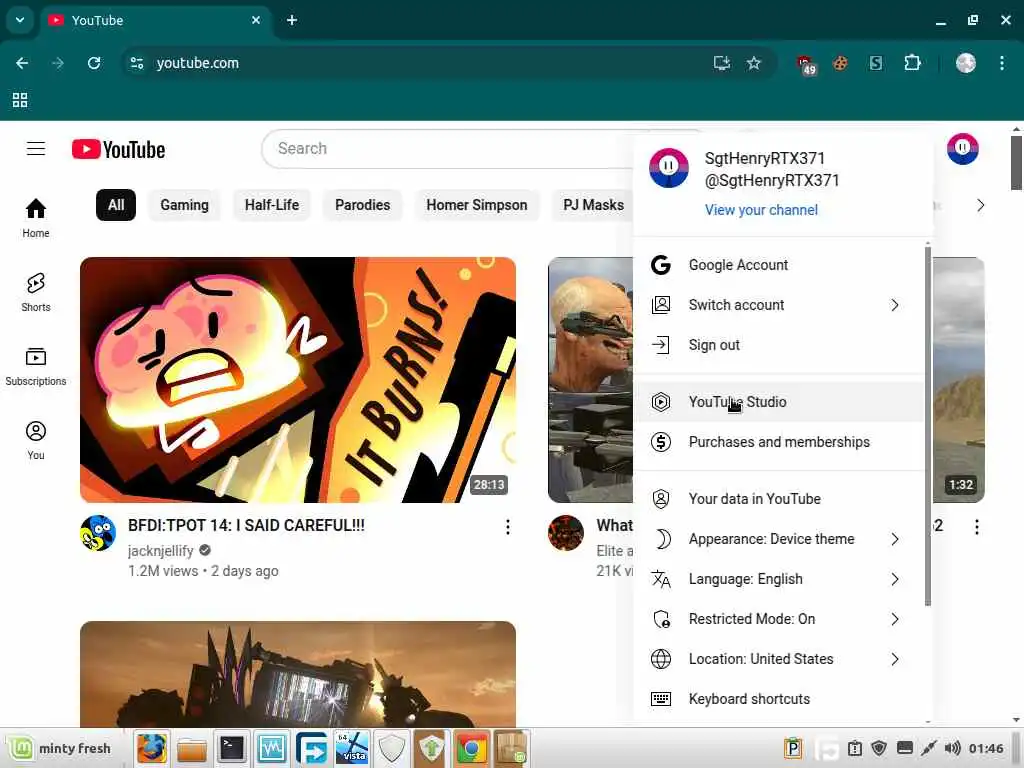1024x768 pixels.
Task: Open Keyboard shortcuts entry
Action: point(778,699)
